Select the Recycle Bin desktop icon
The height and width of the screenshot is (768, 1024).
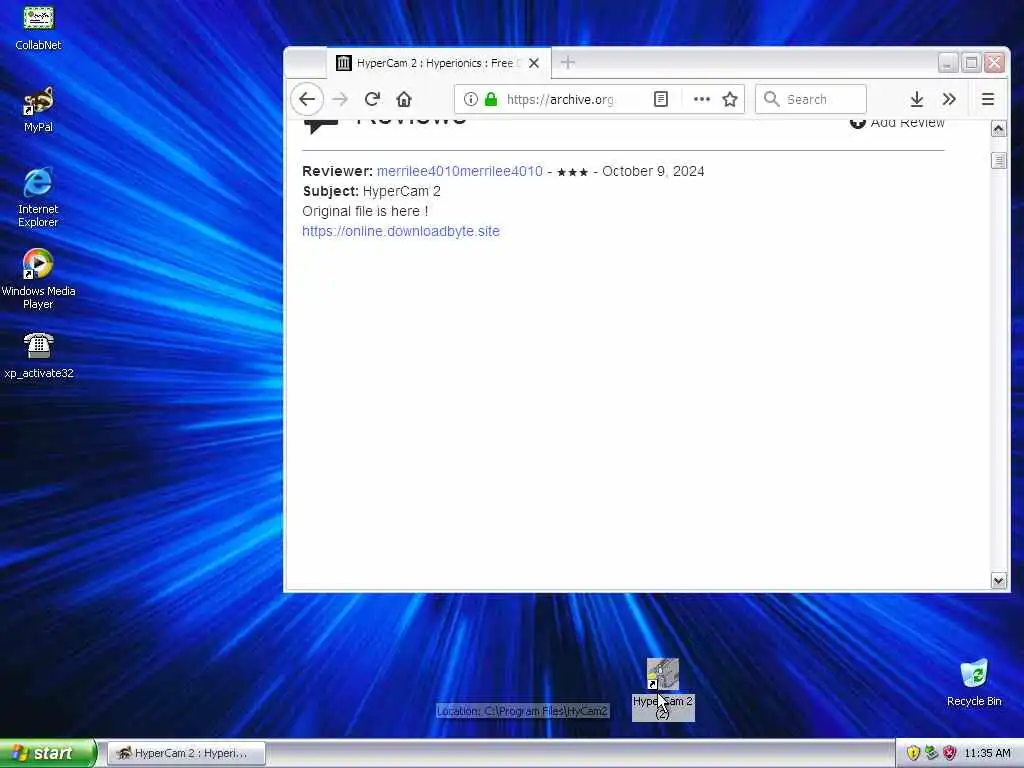coord(974,682)
